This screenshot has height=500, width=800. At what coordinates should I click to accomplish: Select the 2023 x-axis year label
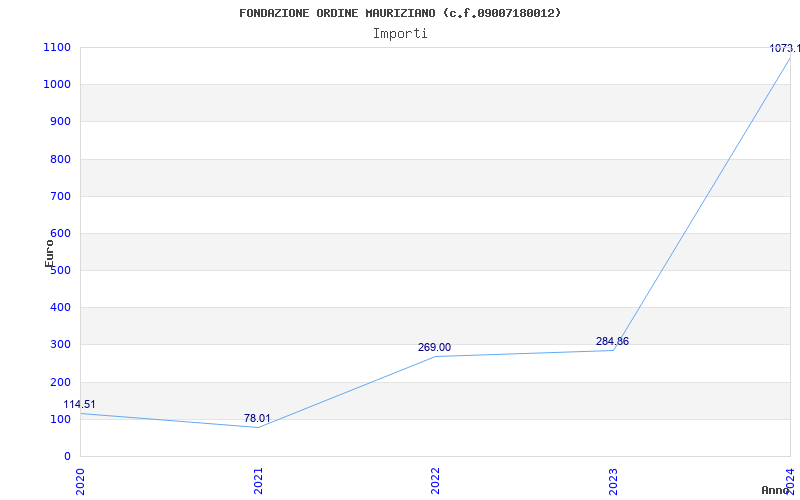(x=613, y=482)
